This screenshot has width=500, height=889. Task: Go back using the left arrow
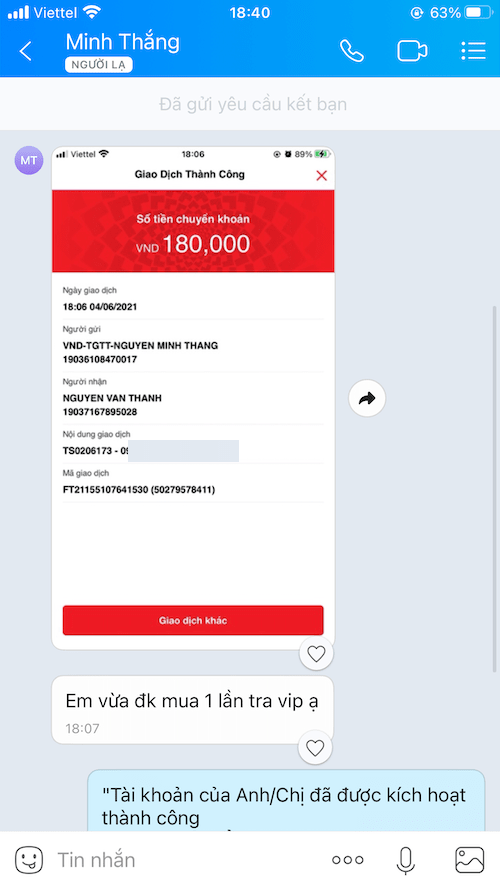tap(26, 51)
